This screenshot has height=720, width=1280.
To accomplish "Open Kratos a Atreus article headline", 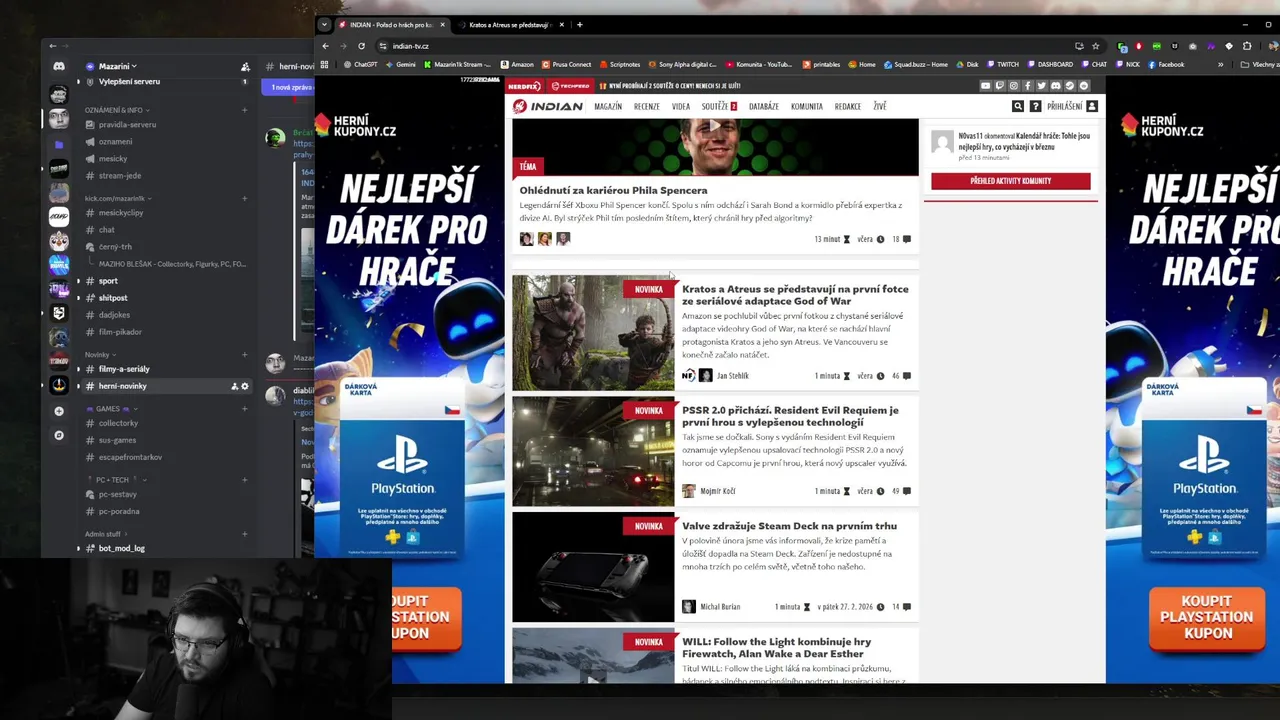I will [795, 295].
